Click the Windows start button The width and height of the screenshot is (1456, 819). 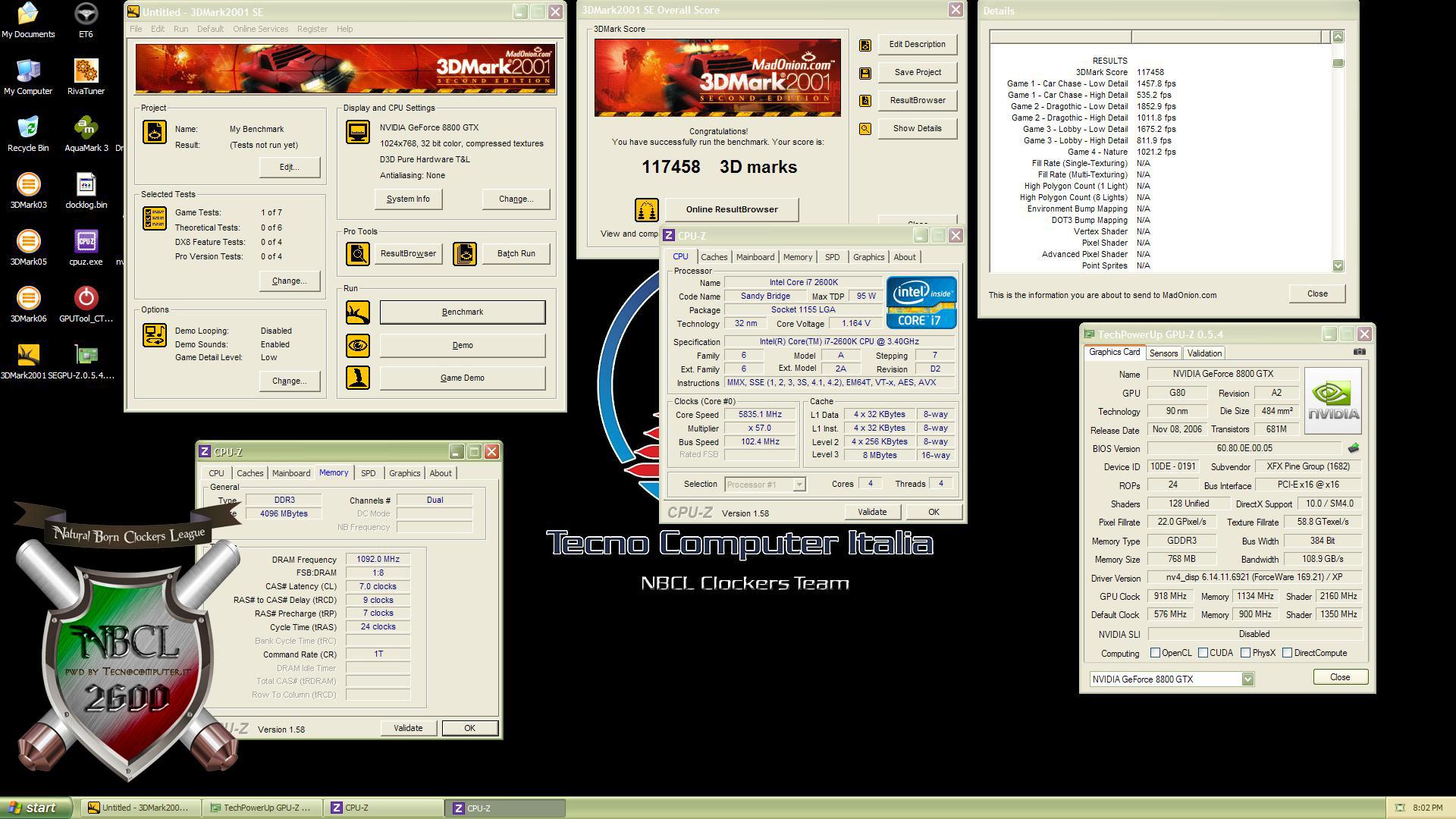click(36, 808)
